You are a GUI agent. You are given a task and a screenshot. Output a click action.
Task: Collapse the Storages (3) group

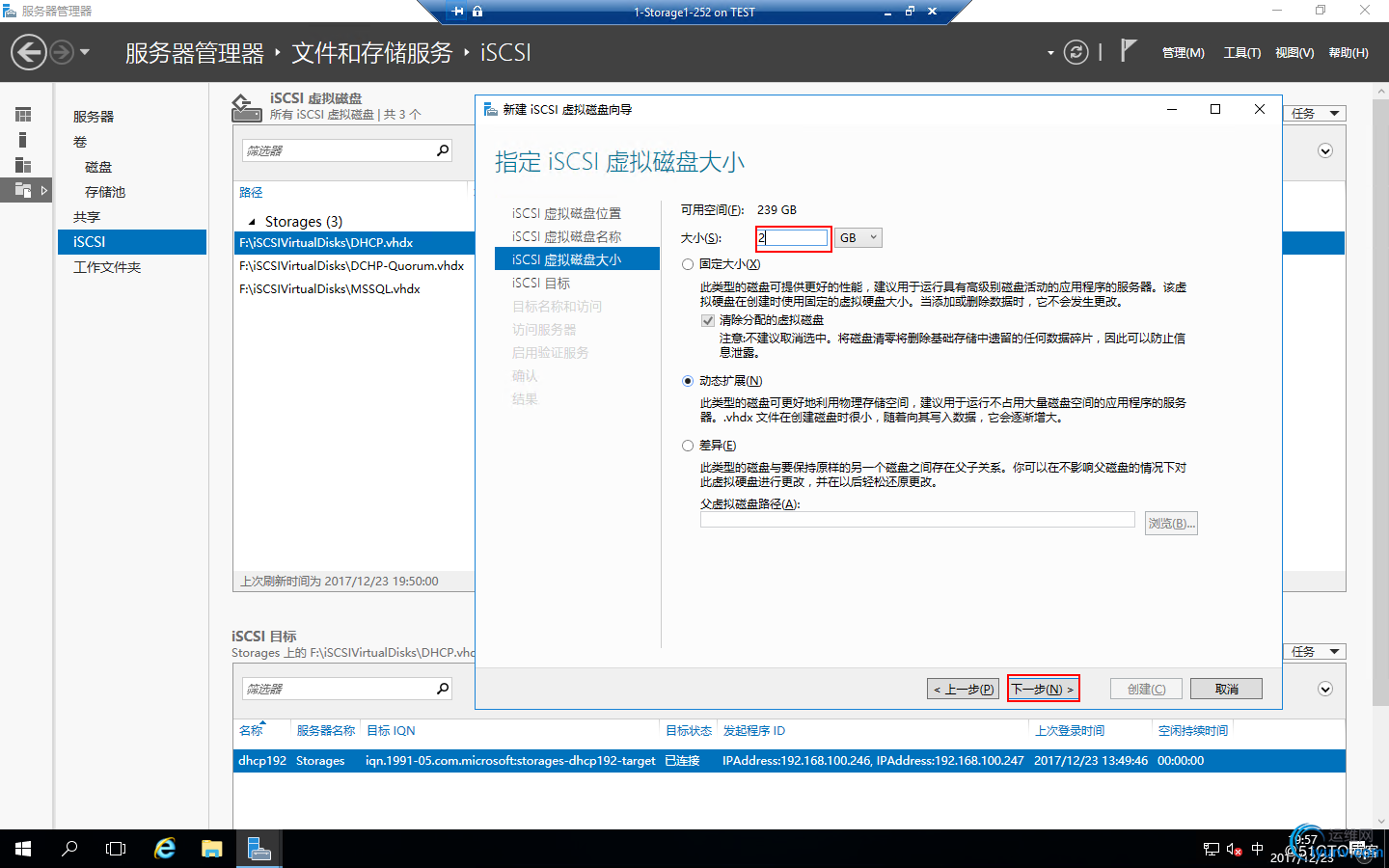252,222
